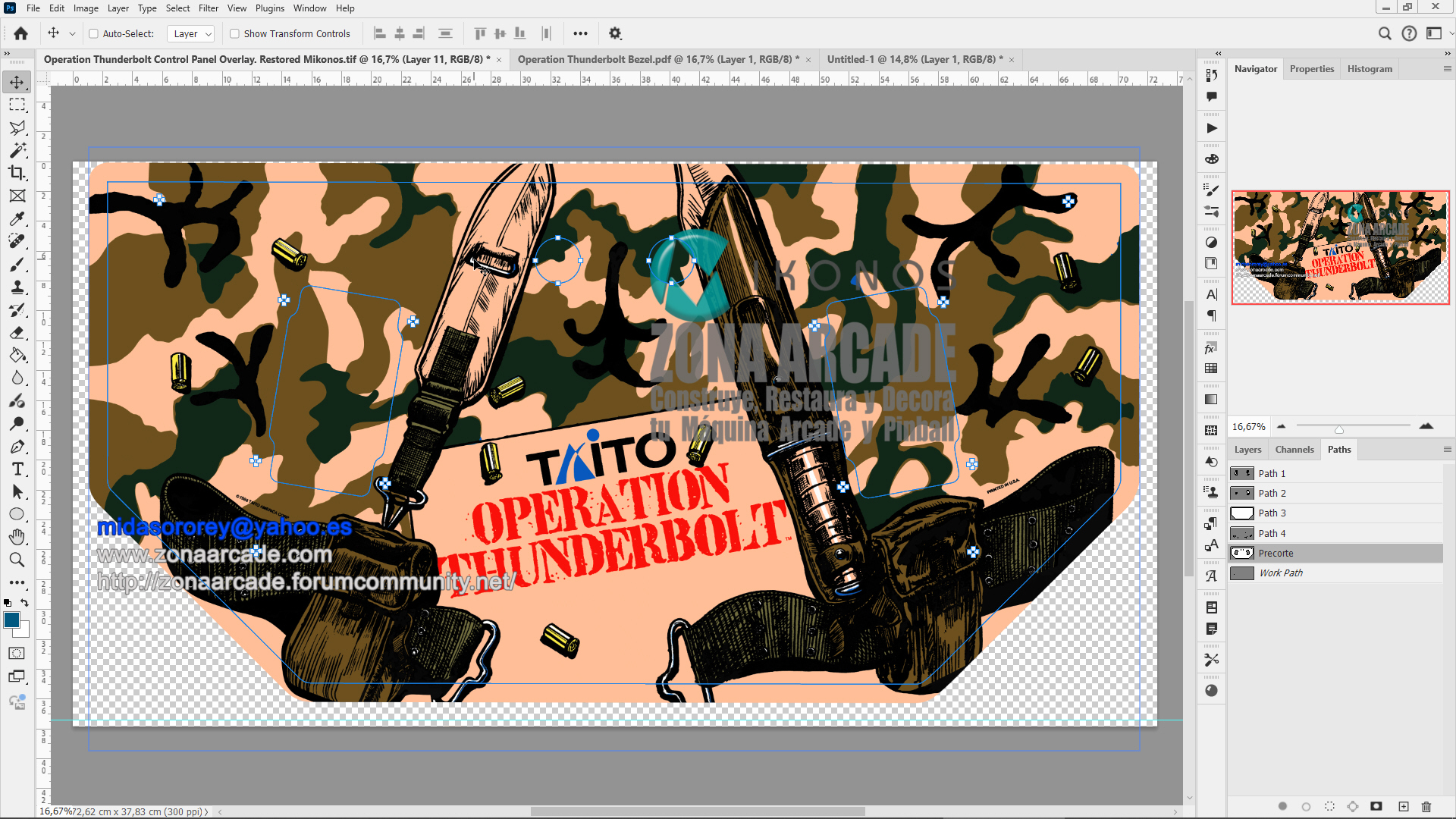Select the Move tool
Viewport: 1456px width, 819px height.
tap(17, 83)
